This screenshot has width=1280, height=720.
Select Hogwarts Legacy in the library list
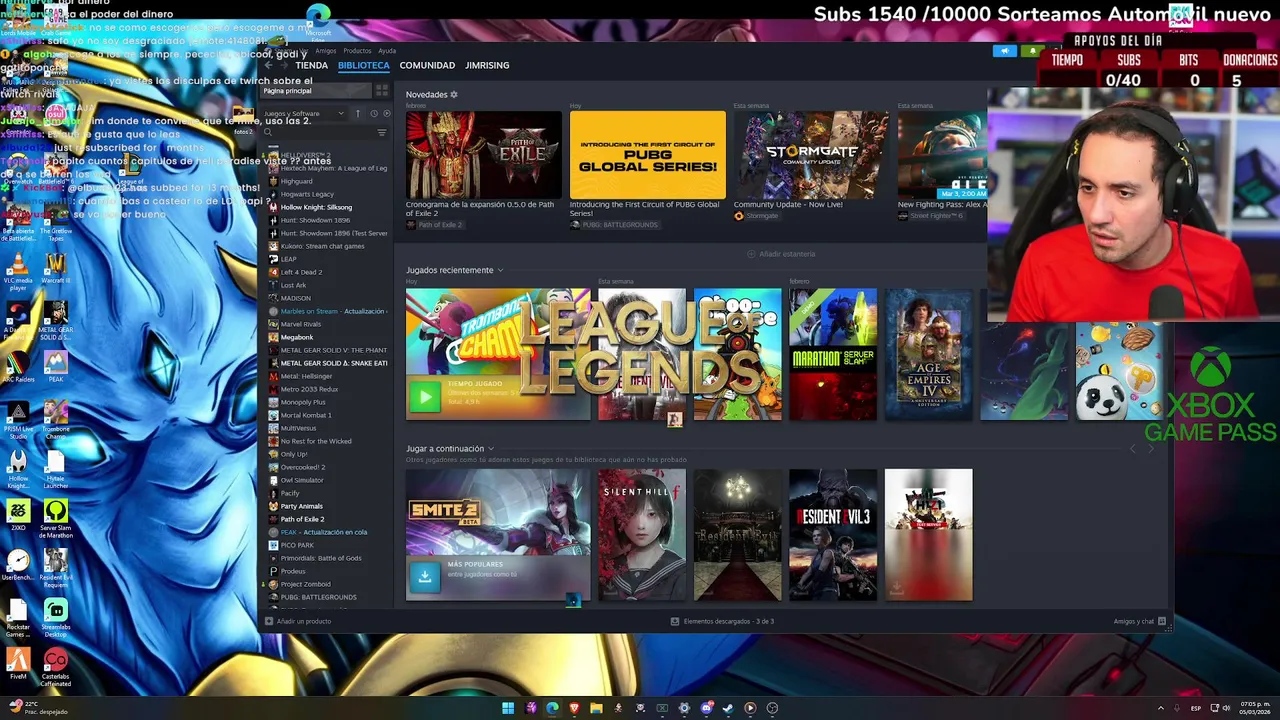tap(307, 194)
